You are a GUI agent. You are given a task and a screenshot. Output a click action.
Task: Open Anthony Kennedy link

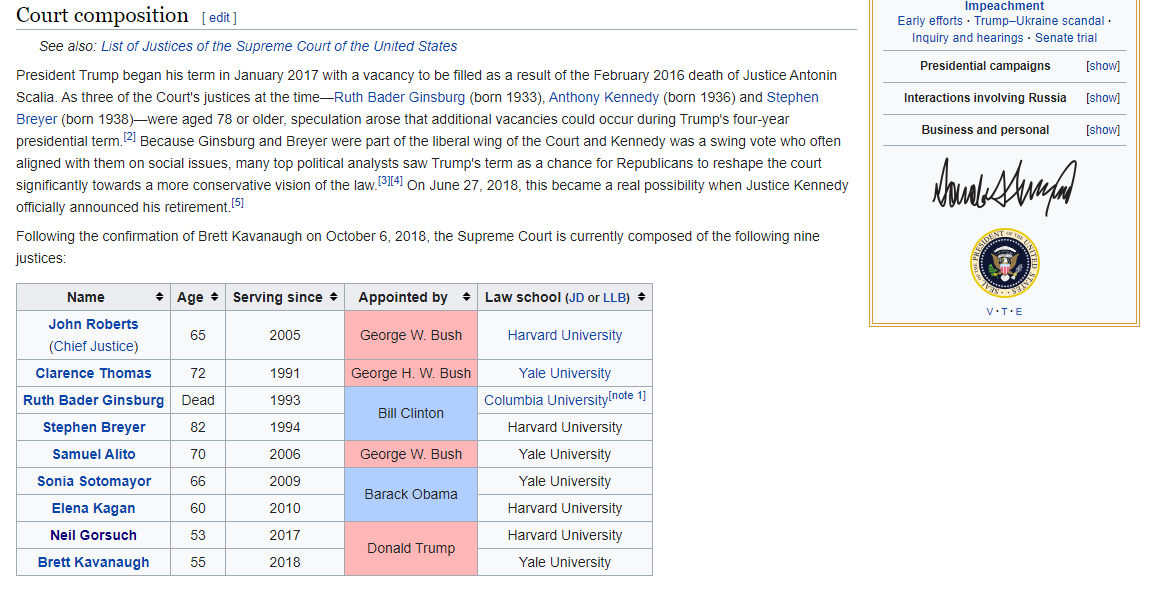click(x=604, y=97)
